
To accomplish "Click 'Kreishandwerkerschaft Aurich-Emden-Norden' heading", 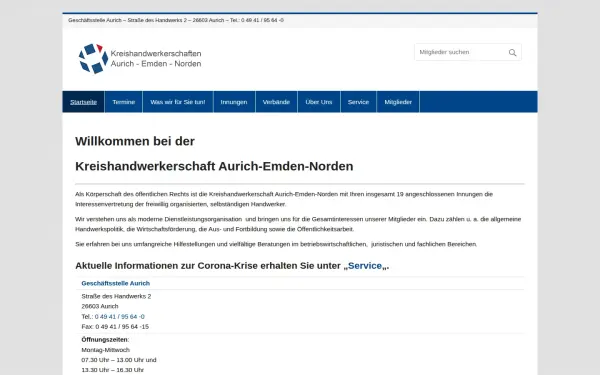I will (214, 166).
